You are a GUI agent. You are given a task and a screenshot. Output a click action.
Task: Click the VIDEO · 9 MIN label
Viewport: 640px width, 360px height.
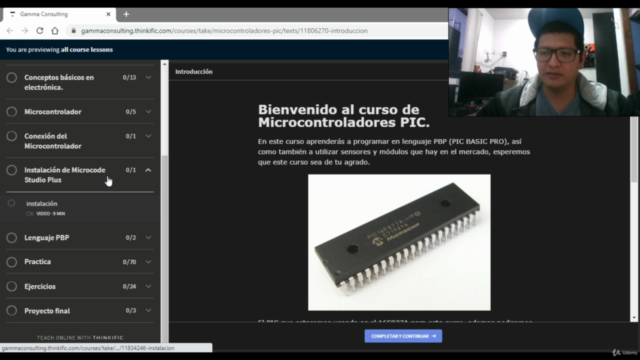pos(51,213)
